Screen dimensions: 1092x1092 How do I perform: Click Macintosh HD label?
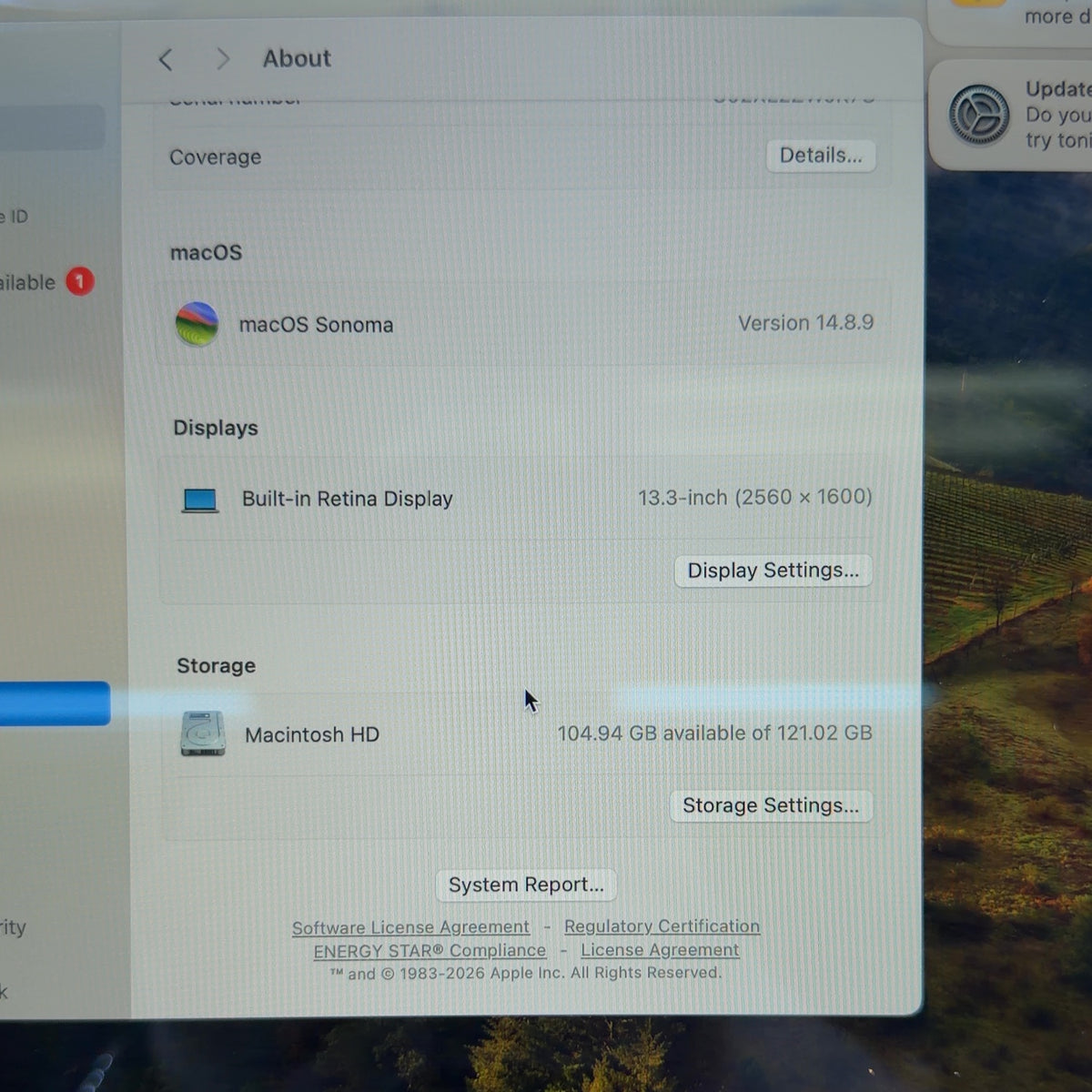pyautogui.click(x=312, y=734)
